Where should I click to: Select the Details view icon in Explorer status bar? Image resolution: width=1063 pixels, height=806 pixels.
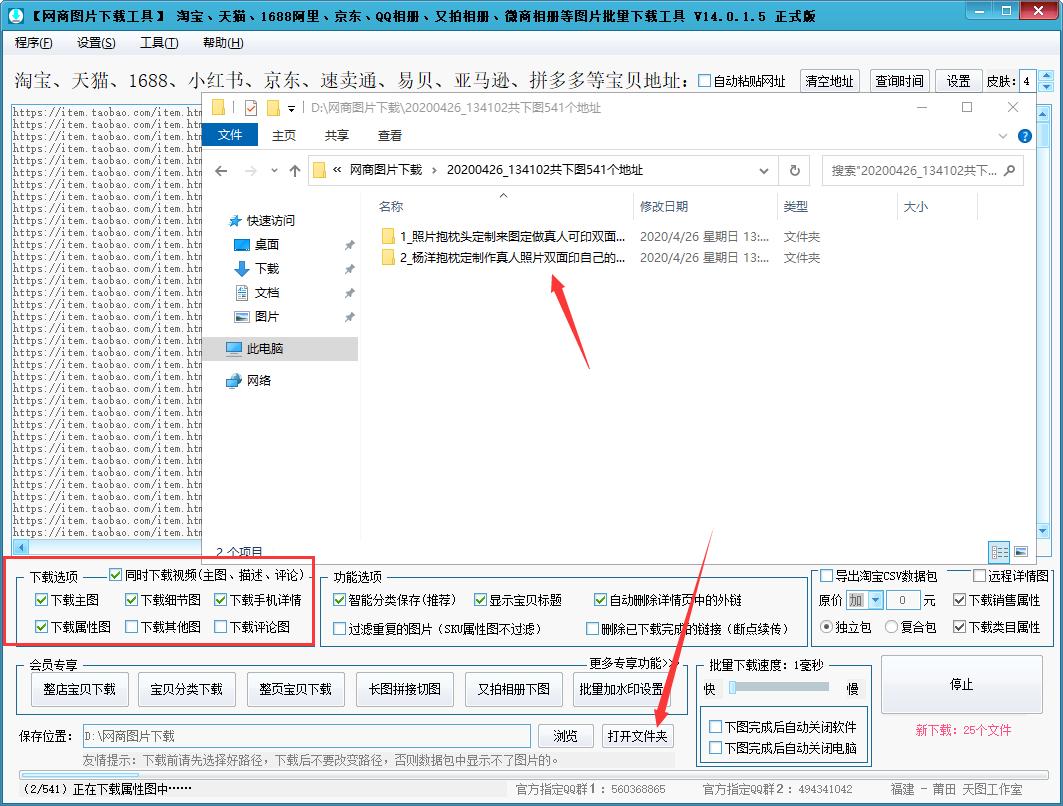[x=999, y=551]
